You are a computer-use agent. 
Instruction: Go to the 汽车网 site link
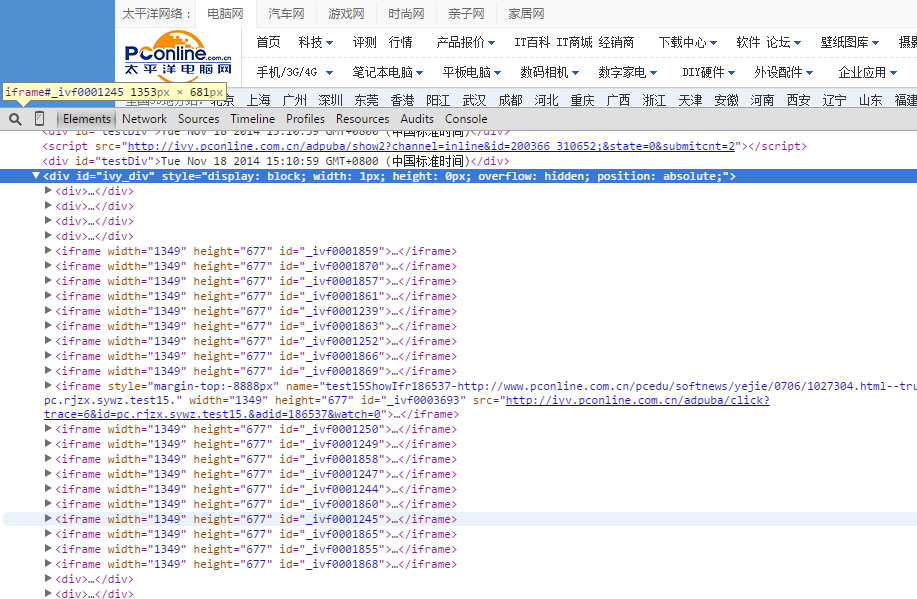(286, 13)
